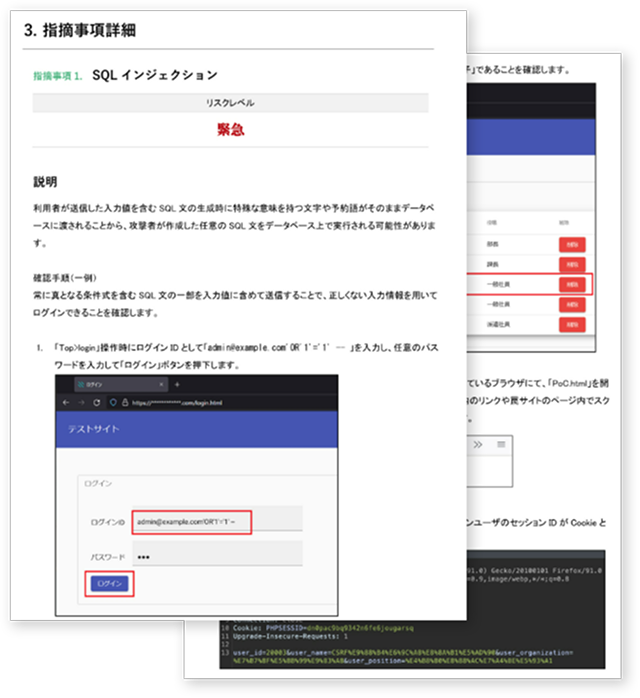
Task: Click the テストサイト header title
Action: (x=95, y=429)
